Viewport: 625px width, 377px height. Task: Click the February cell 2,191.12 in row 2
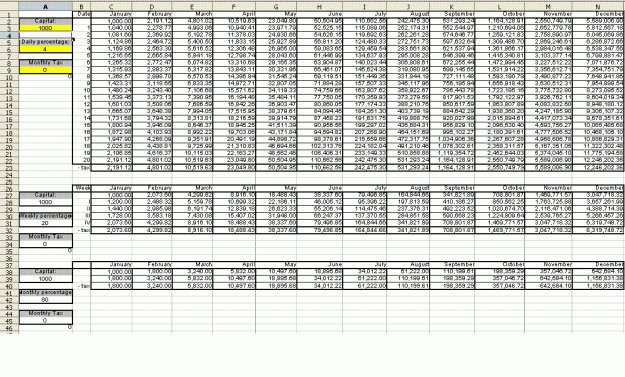click(x=152, y=21)
